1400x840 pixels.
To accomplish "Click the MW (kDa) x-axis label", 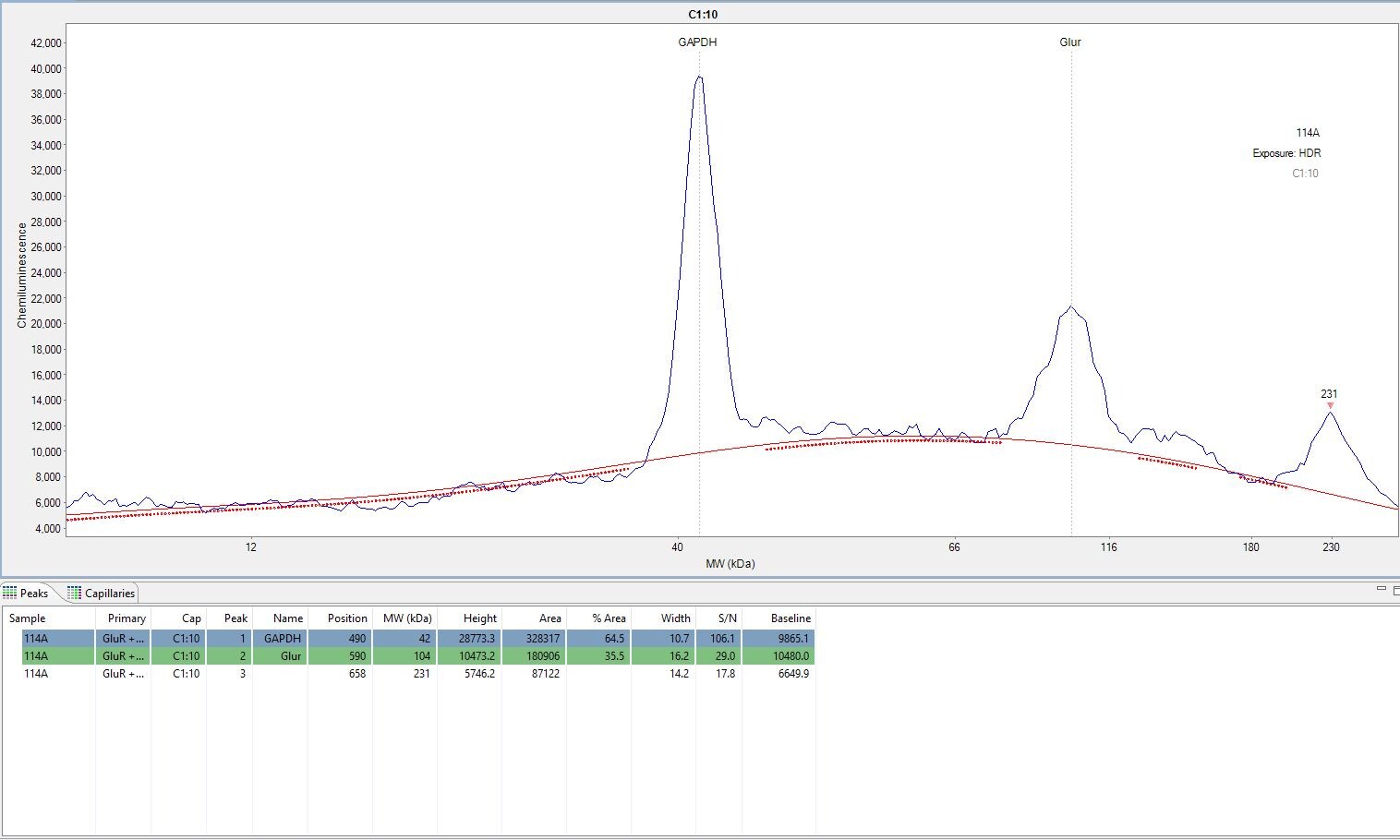I will pos(730,564).
